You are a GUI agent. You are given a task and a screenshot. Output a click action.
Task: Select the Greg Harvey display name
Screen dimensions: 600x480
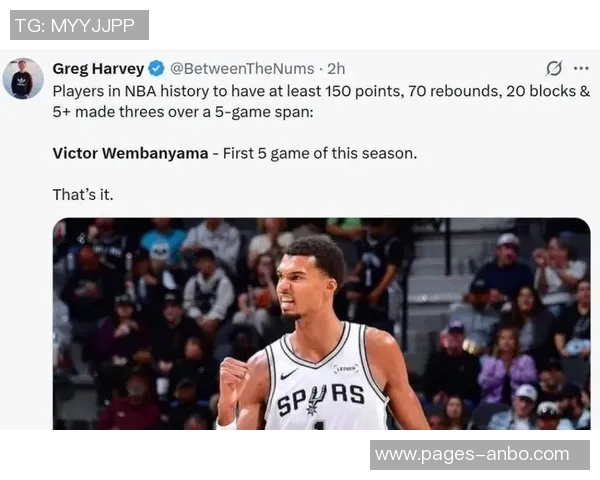pos(98,69)
